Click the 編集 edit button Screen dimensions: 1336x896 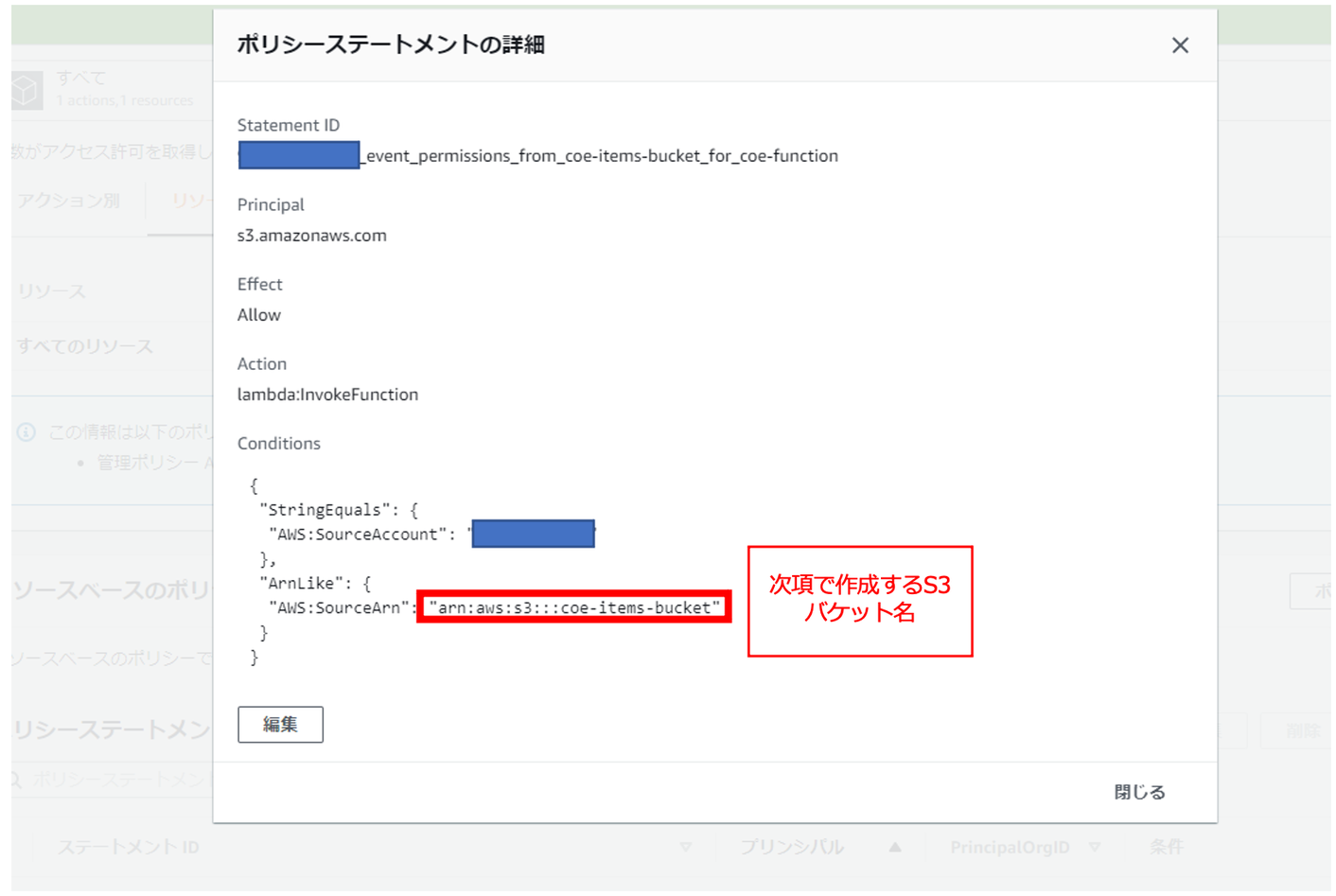[280, 725]
